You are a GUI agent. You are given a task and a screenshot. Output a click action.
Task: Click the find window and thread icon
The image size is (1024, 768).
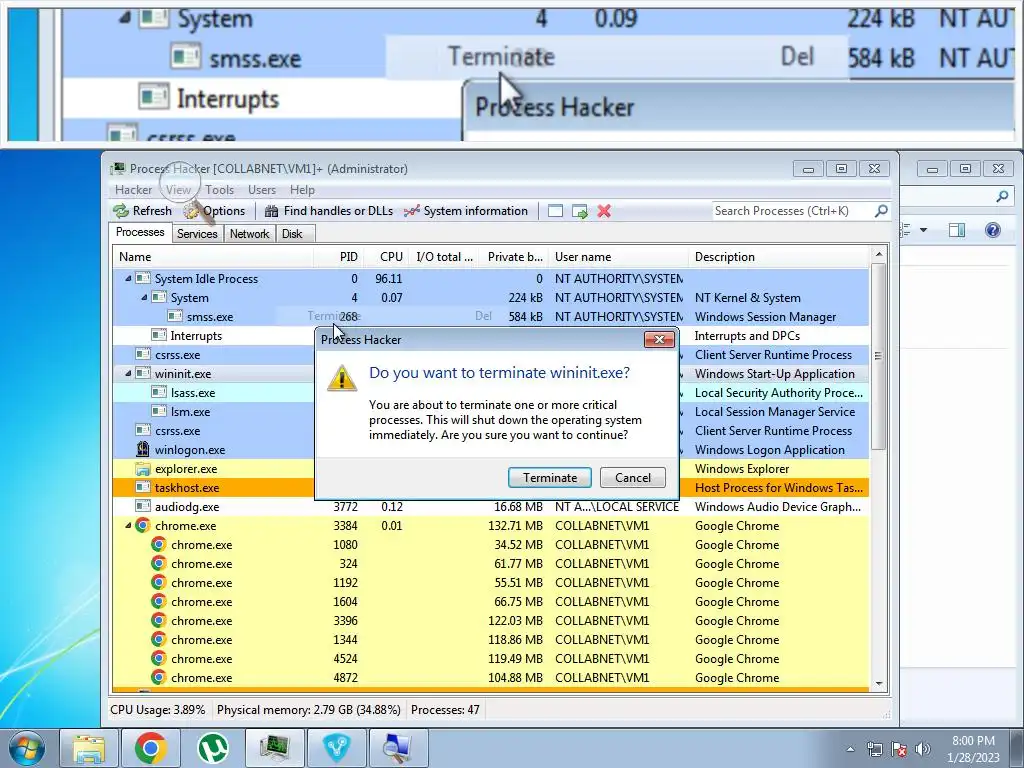point(579,211)
